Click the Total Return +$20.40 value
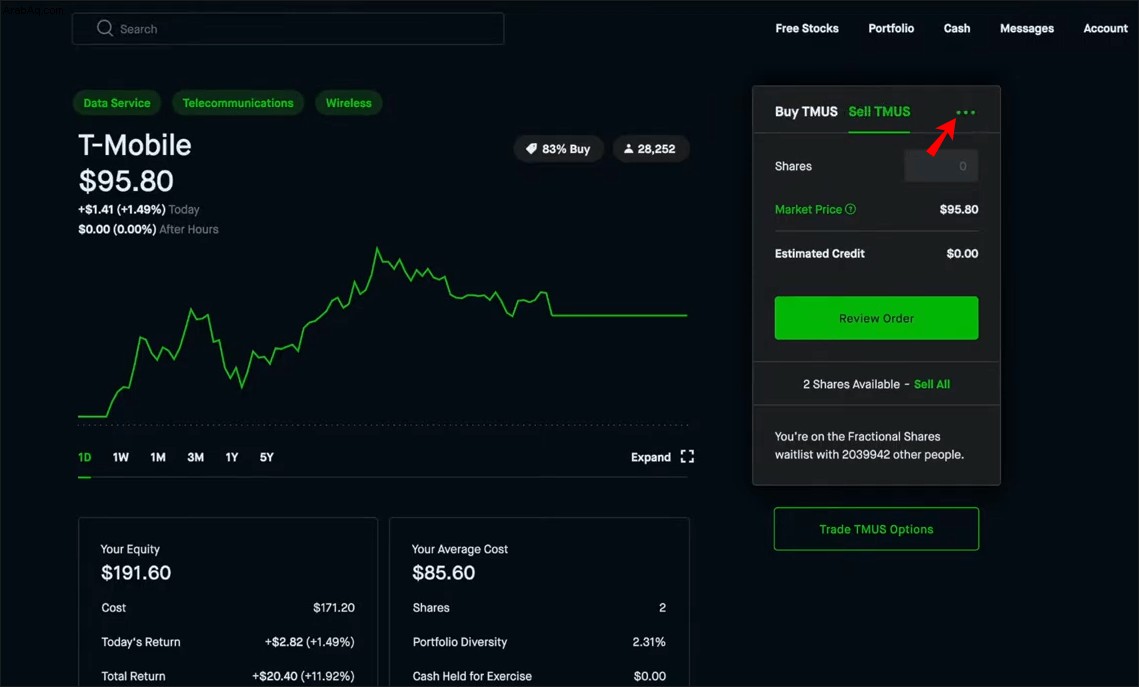This screenshot has width=1139, height=687. point(303,676)
